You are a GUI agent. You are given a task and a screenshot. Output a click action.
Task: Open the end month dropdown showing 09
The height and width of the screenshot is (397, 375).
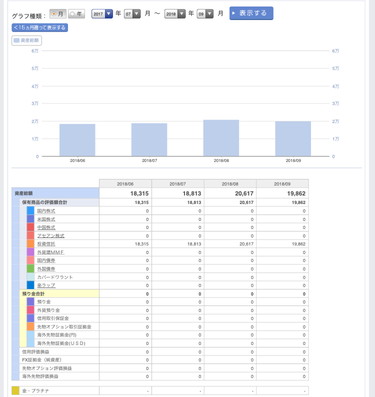pyautogui.click(x=205, y=14)
